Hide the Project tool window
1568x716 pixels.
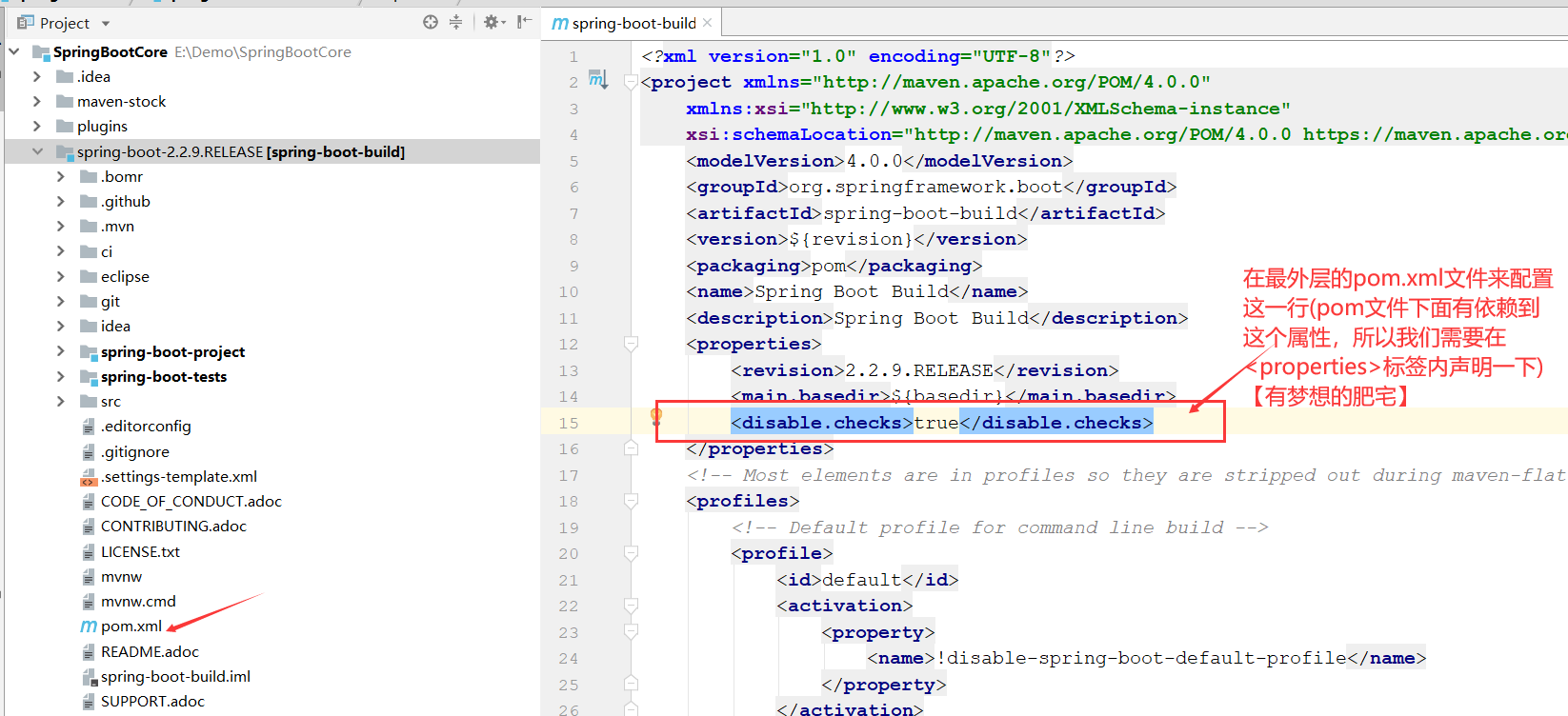524,22
